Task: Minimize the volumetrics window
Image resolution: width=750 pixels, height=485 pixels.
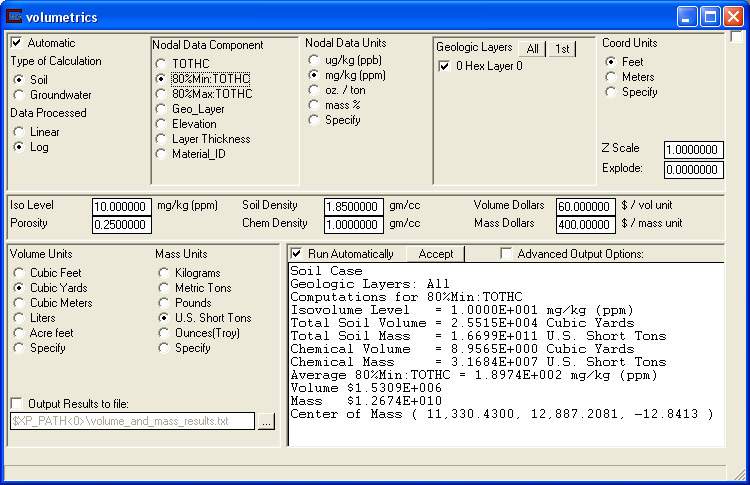Action: pos(687,17)
